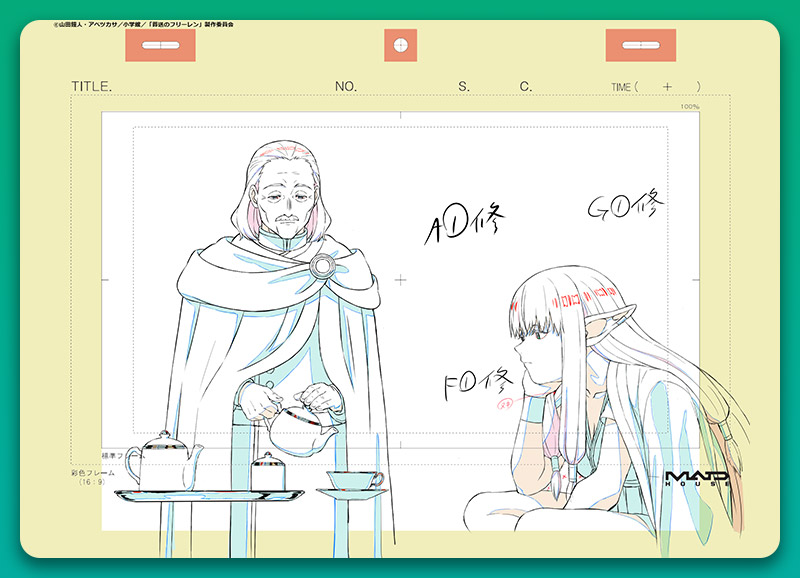Click the "(16:9)" ratio text
Screen dimensions: 800x578
click(x=92, y=482)
